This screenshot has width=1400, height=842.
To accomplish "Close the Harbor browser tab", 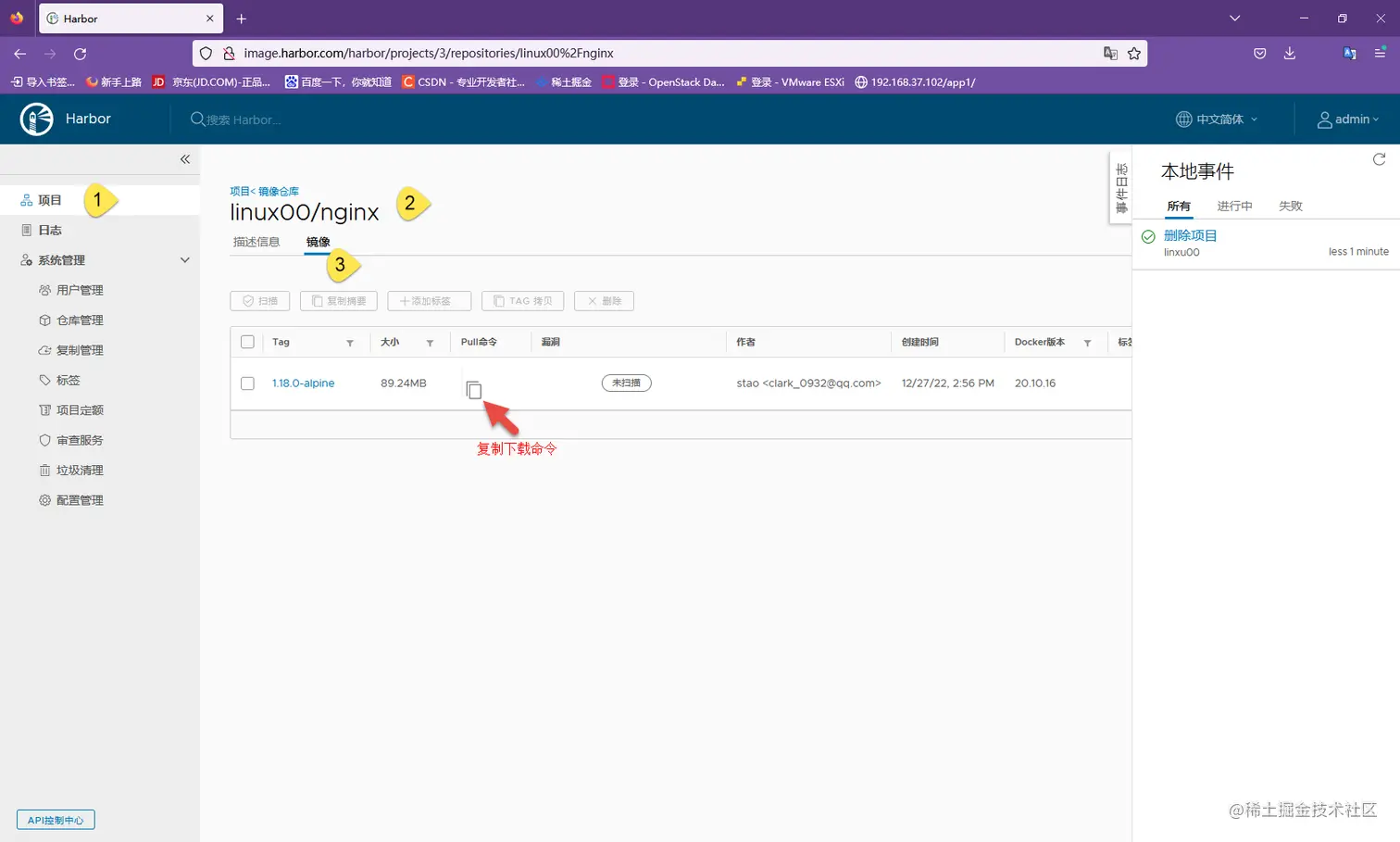I will [x=210, y=19].
